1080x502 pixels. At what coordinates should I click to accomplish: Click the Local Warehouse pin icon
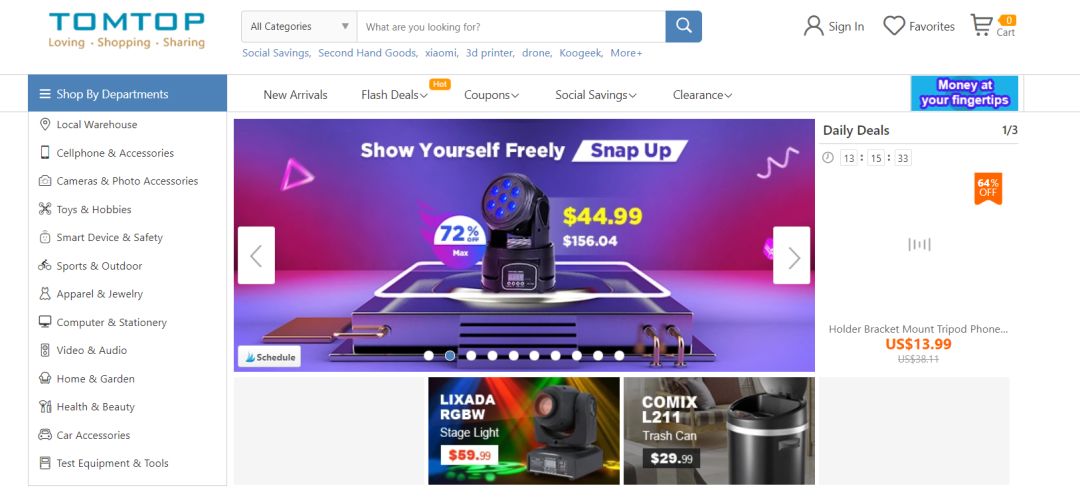point(45,124)
